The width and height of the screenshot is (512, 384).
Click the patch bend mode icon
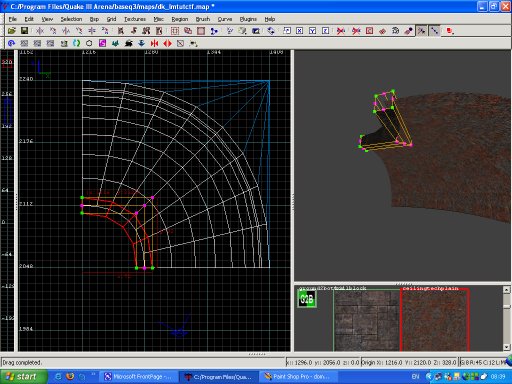12,43
